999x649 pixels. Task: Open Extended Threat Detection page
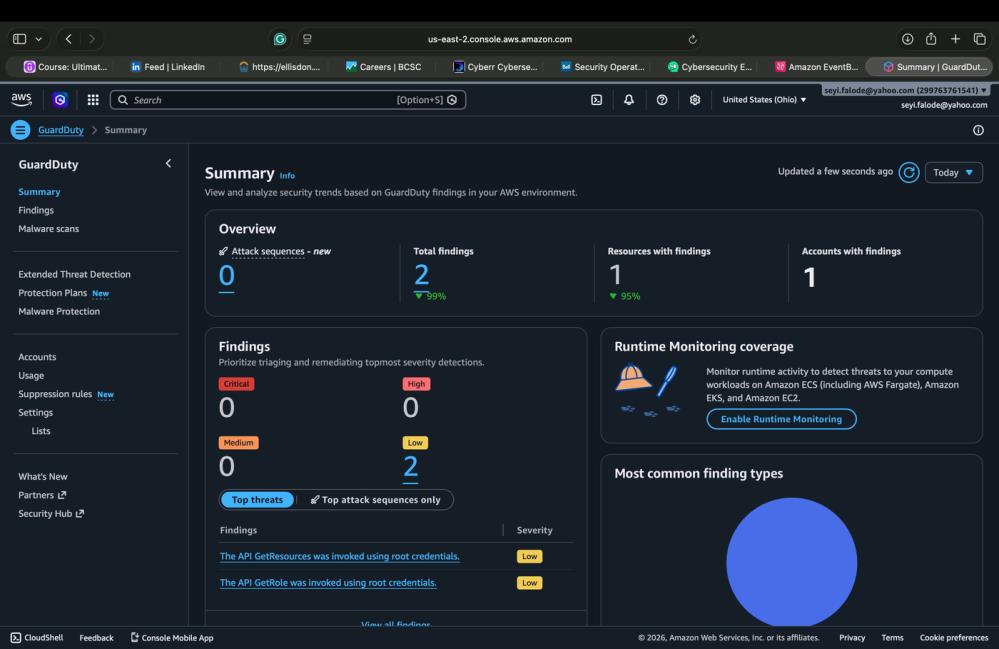[74, 275]
